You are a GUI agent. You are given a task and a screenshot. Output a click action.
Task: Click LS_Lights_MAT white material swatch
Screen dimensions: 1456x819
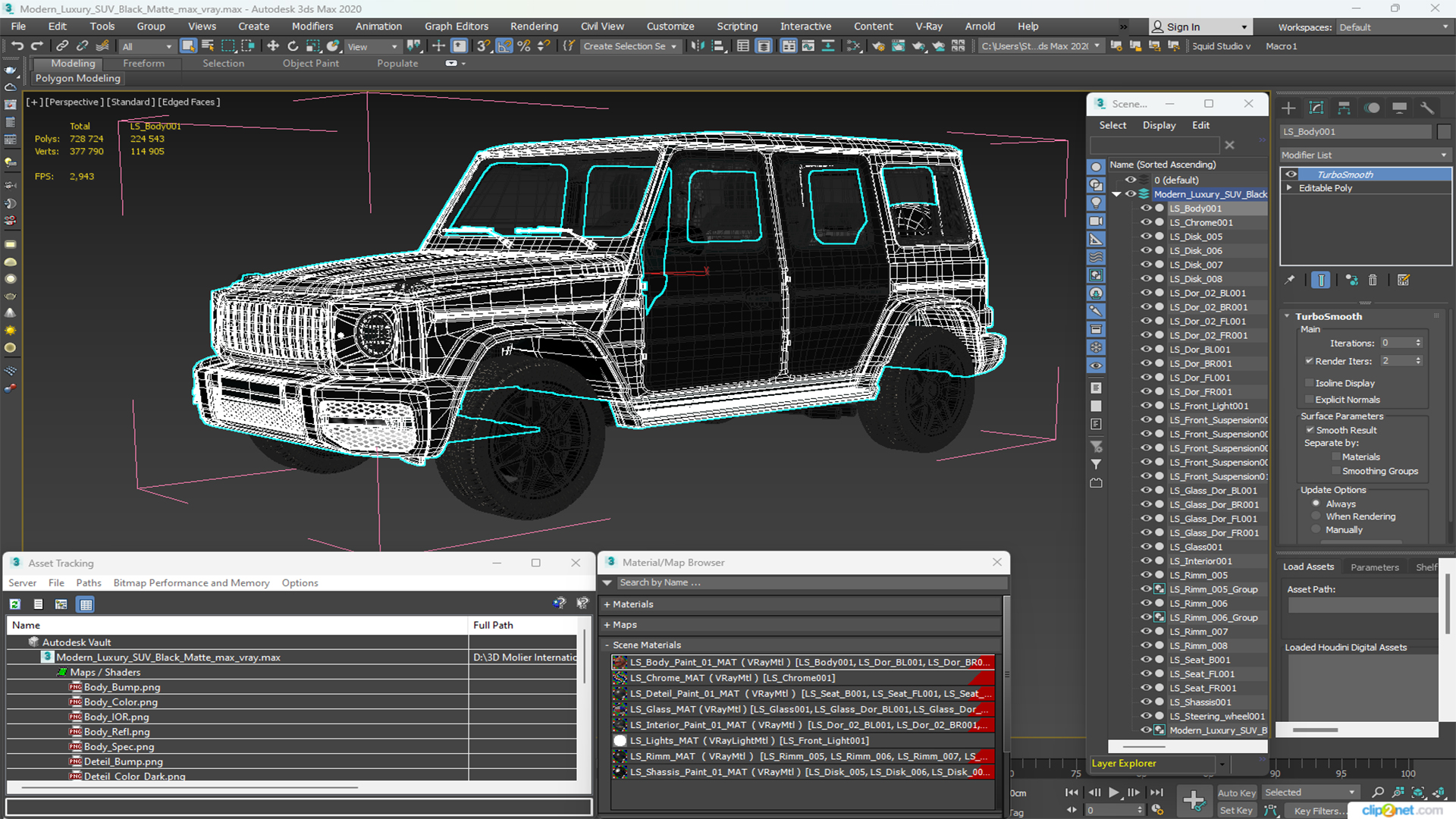[x=620, y=741]
